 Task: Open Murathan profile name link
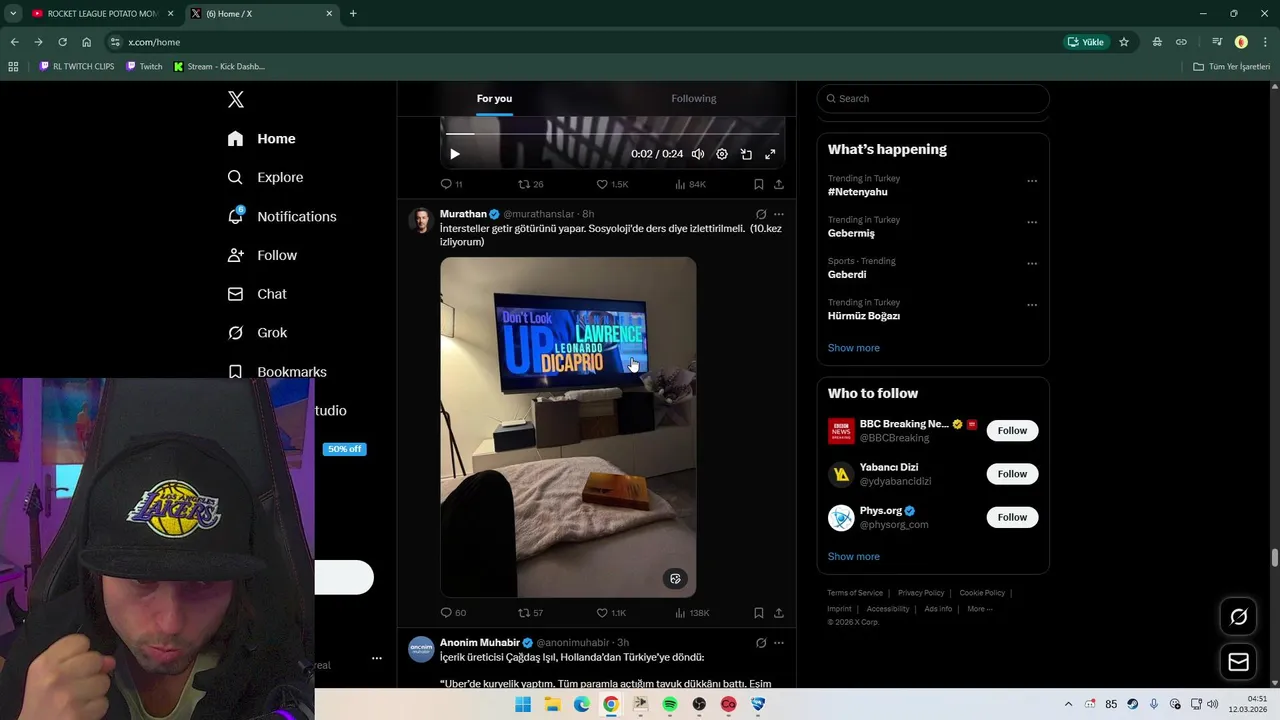click(x=463, y=214)
